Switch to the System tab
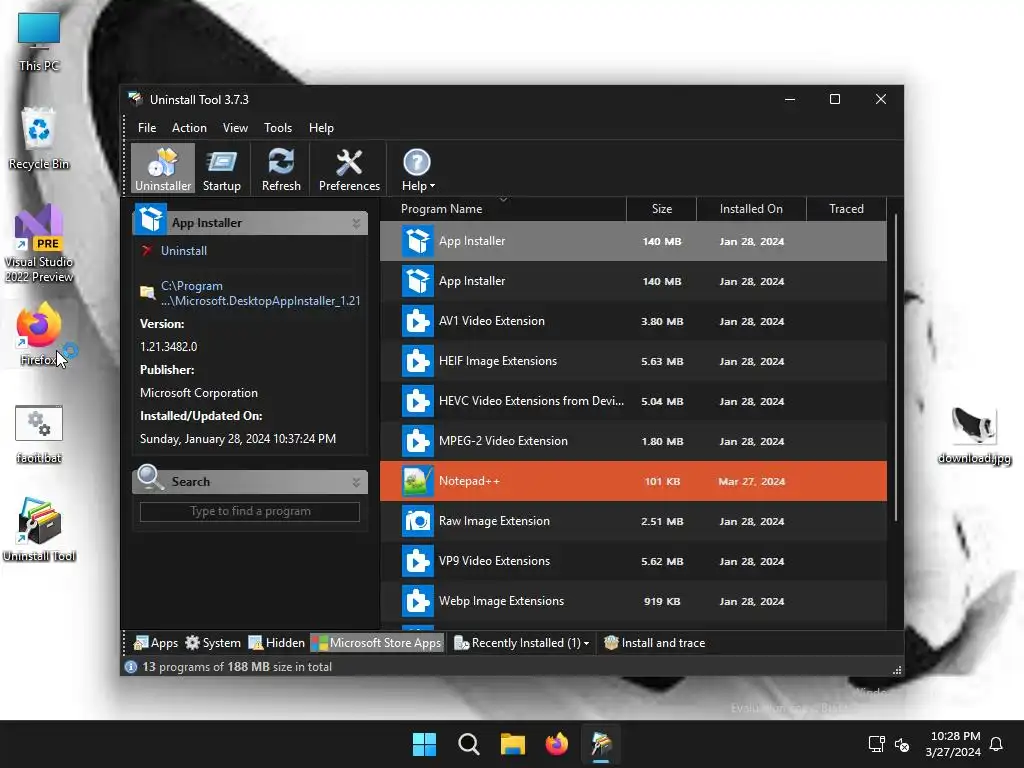This screenshot has width=1024, height=768. (213, 643)
